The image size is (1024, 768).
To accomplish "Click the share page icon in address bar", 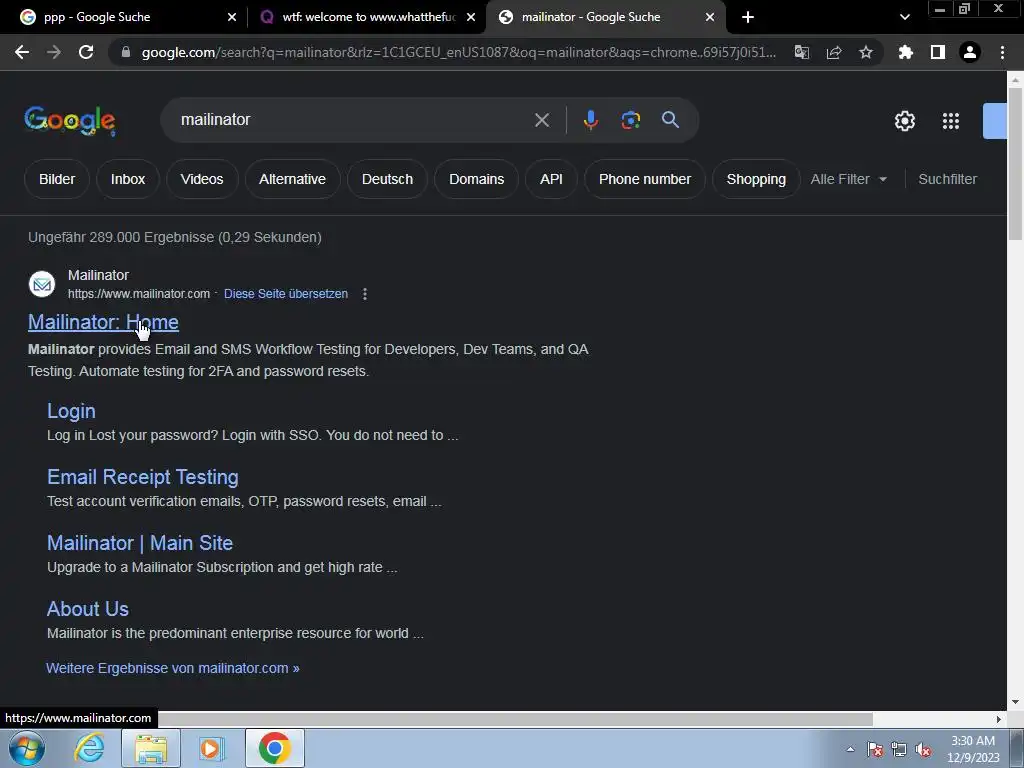I will pyautogui.click(x=834, y=52).
